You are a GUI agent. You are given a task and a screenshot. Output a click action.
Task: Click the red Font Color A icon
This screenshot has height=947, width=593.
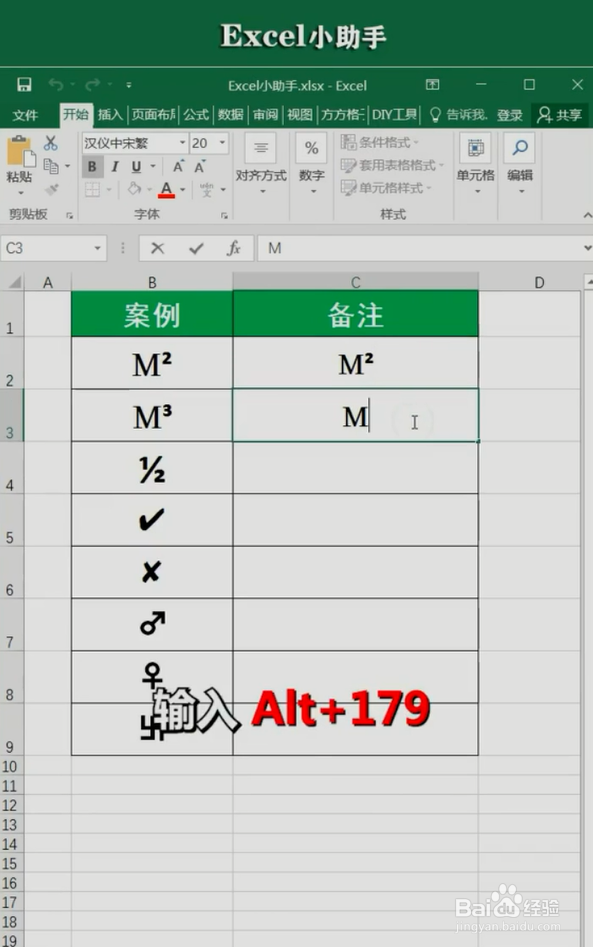[167, 190]
